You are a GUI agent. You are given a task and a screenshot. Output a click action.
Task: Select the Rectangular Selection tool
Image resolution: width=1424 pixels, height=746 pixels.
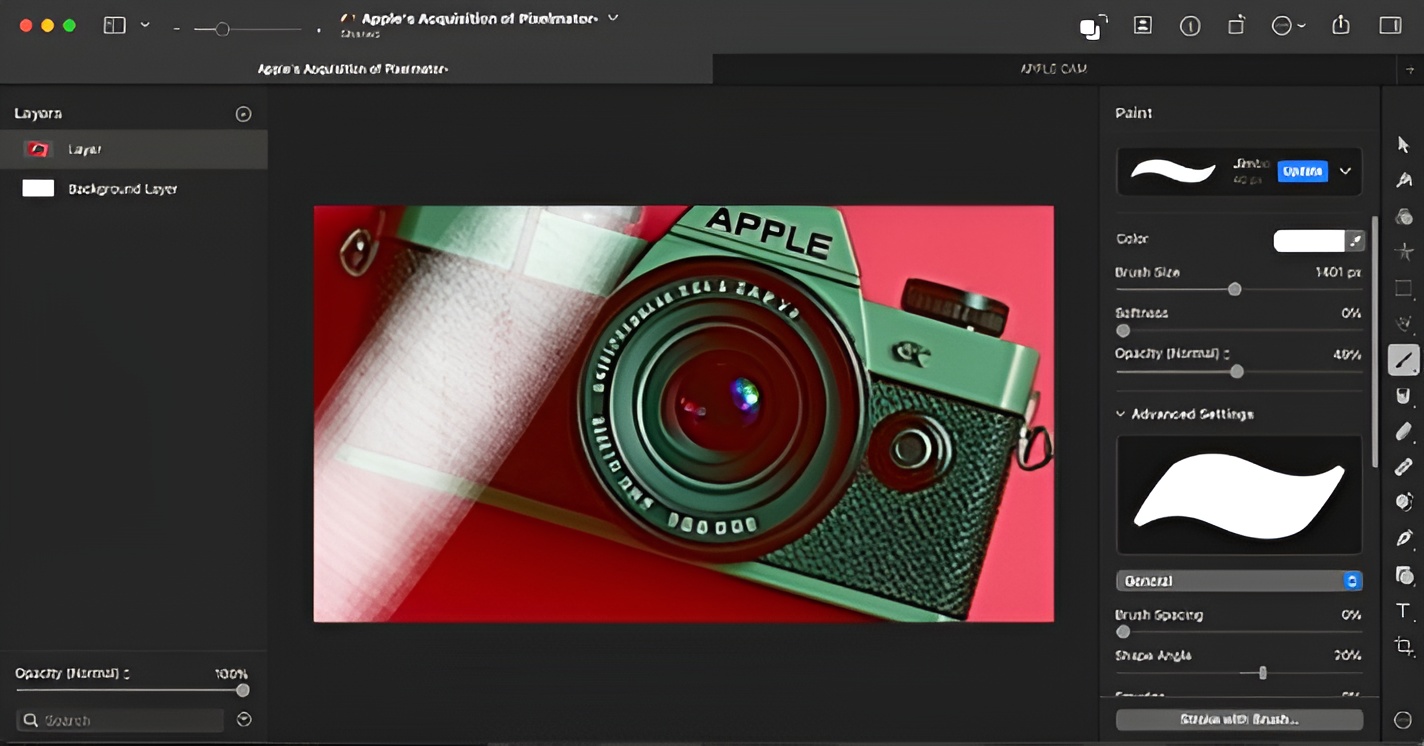point(1403,289)
